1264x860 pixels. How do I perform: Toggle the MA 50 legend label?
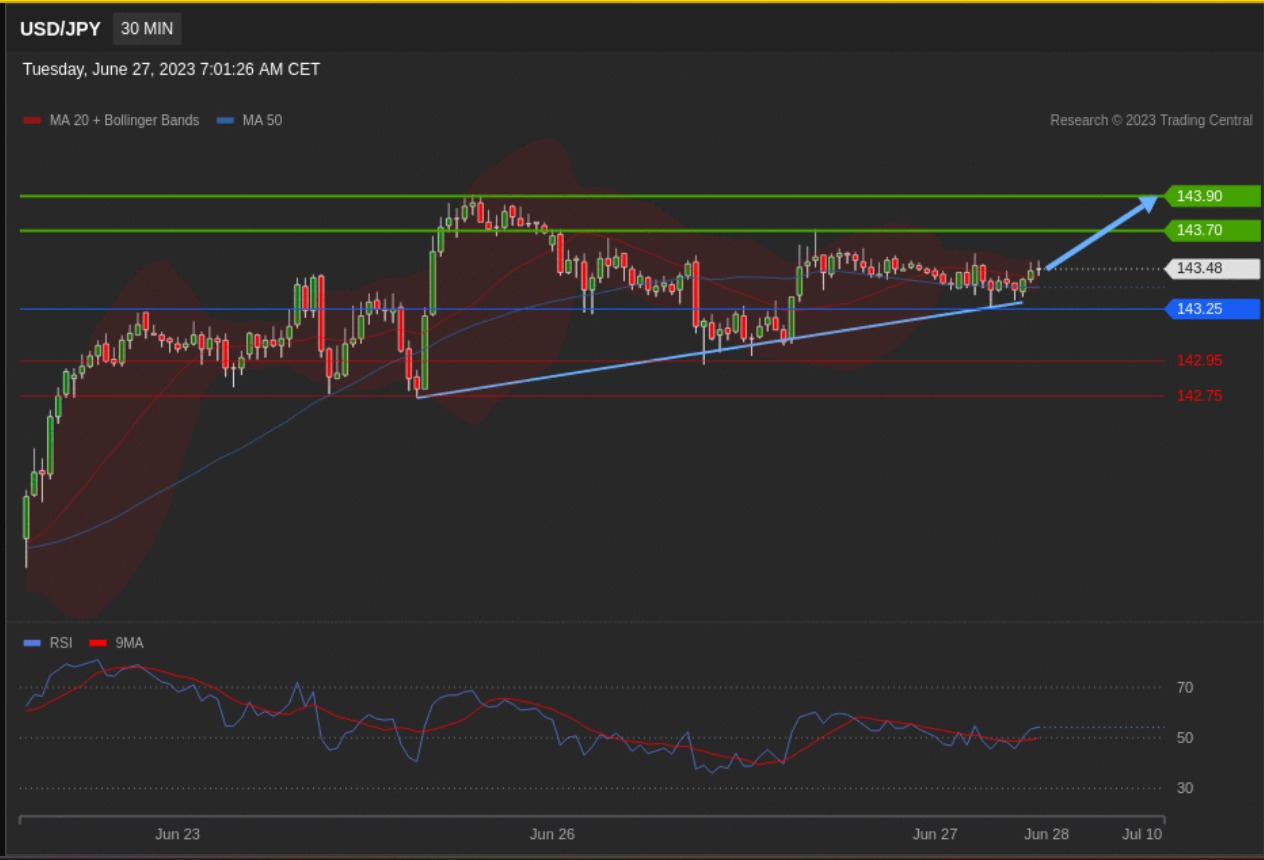[262, 121]
